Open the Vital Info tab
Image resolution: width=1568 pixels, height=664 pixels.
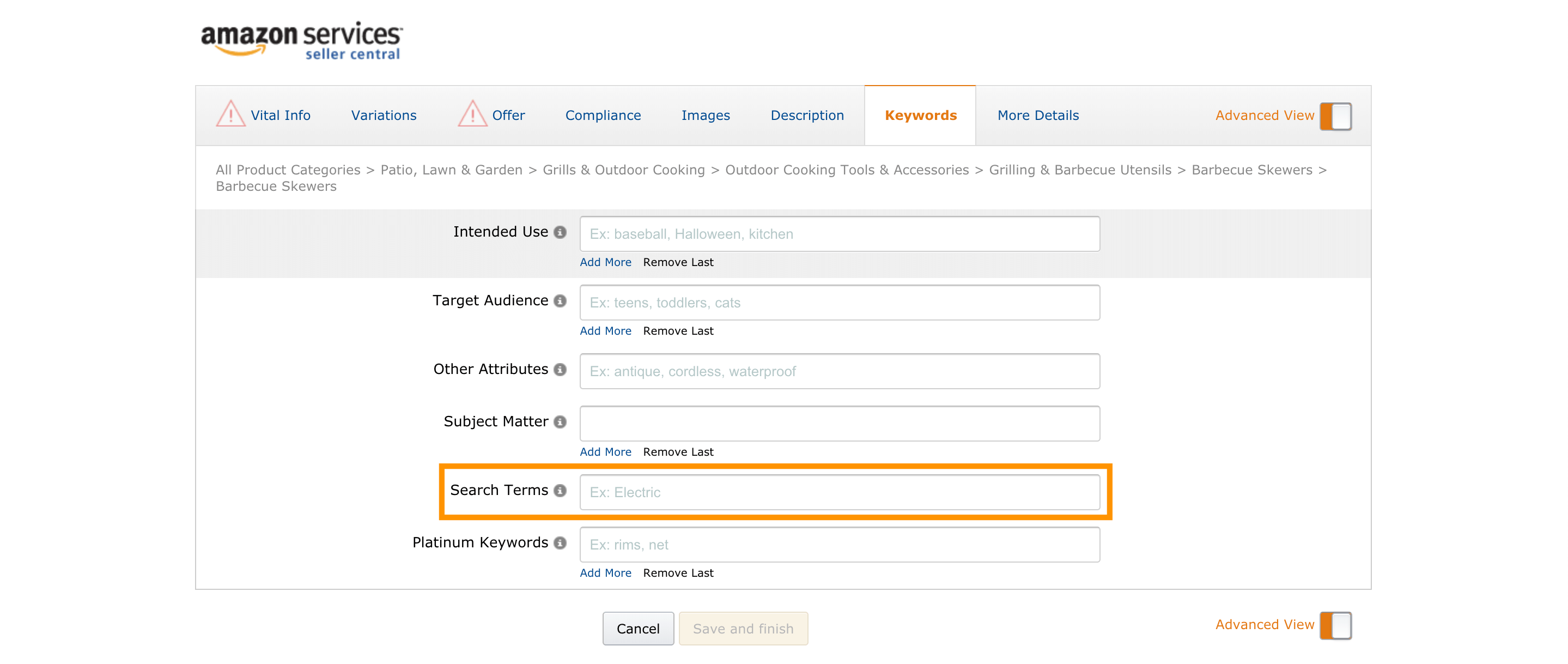click(x=281, y=115)
